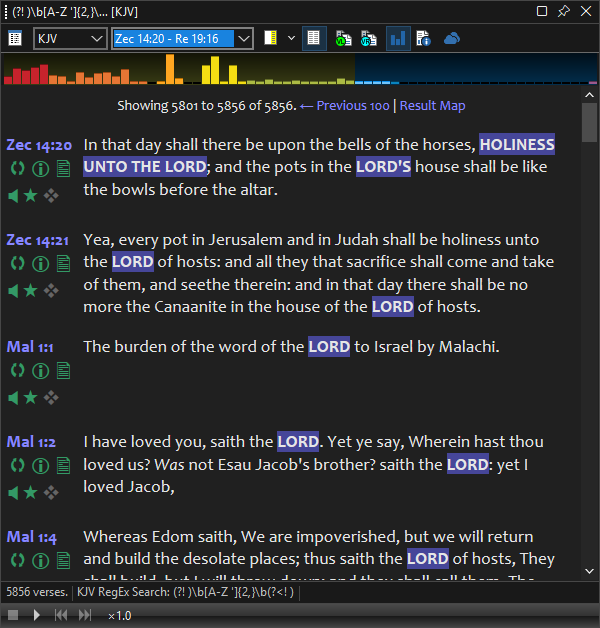This screenshot has width=600, height=628.
Task: Click the speaker icon under Zec 14:20
Action: pos(13,196)
